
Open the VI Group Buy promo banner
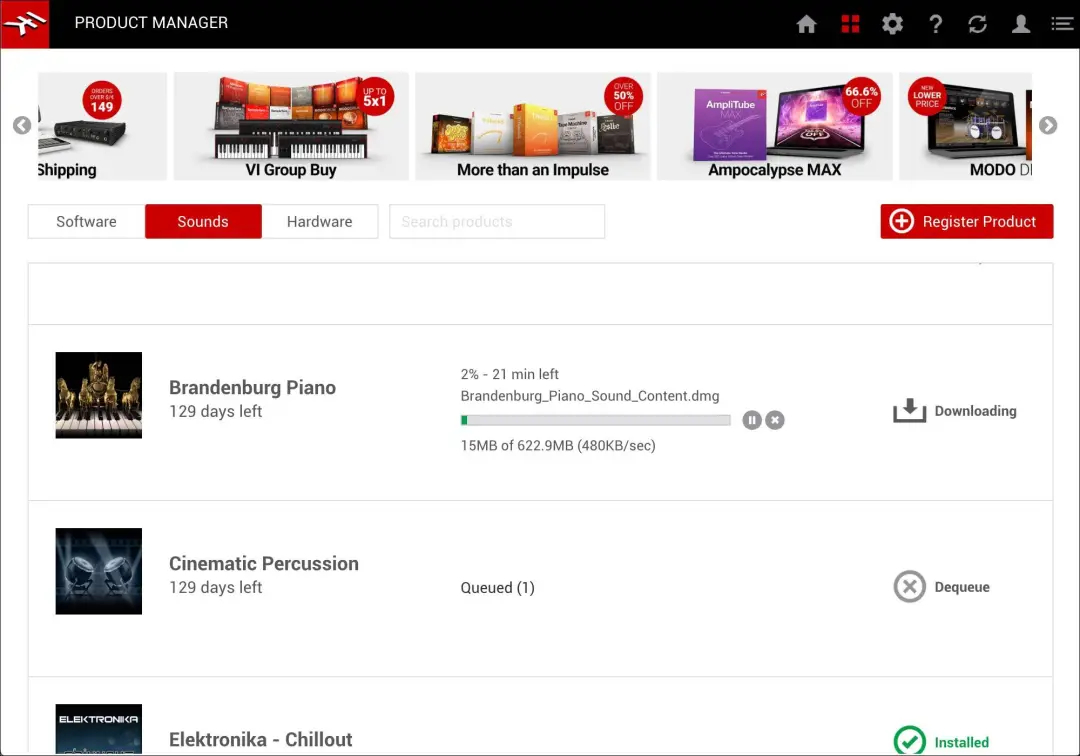[x=291, y=126]
